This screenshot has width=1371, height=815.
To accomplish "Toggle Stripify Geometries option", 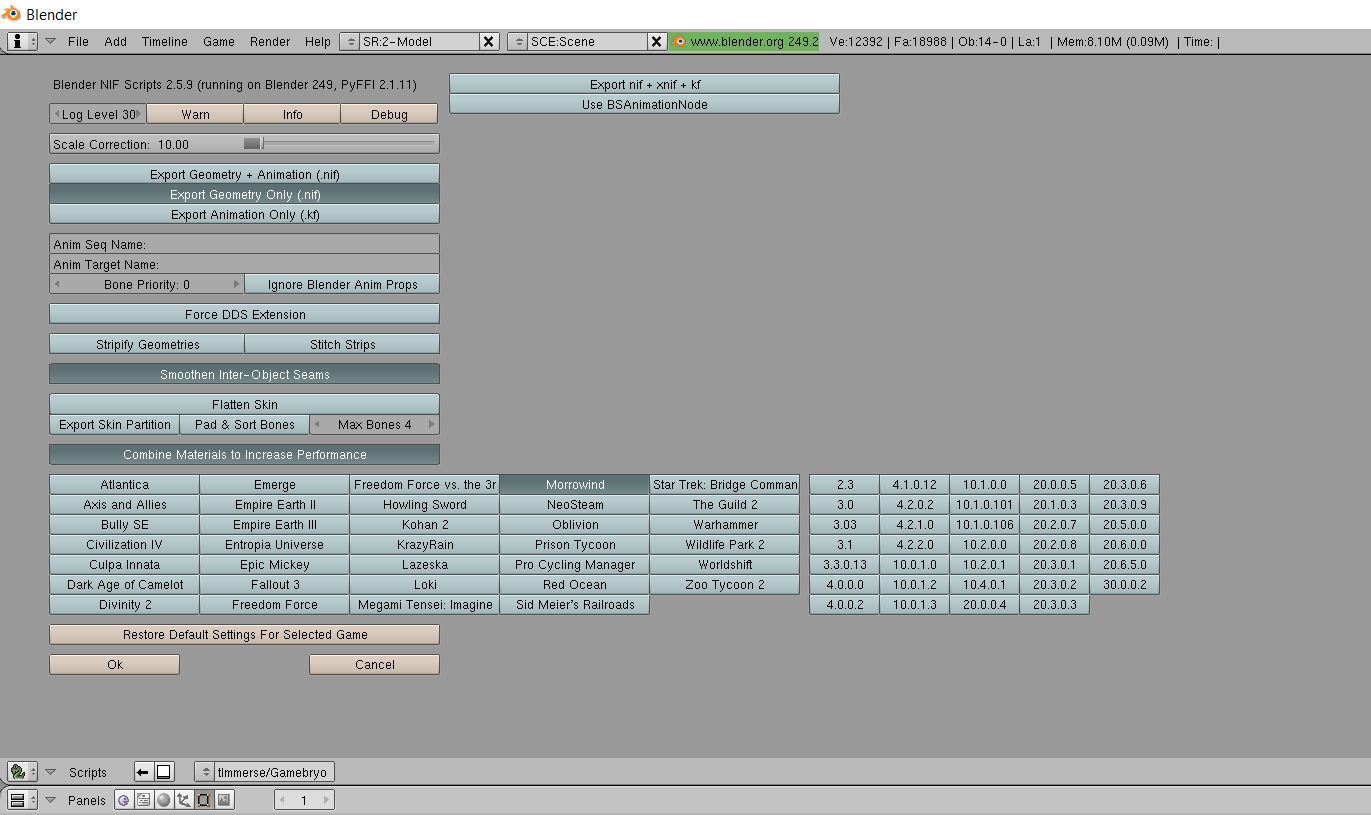I will pos(147,344).
